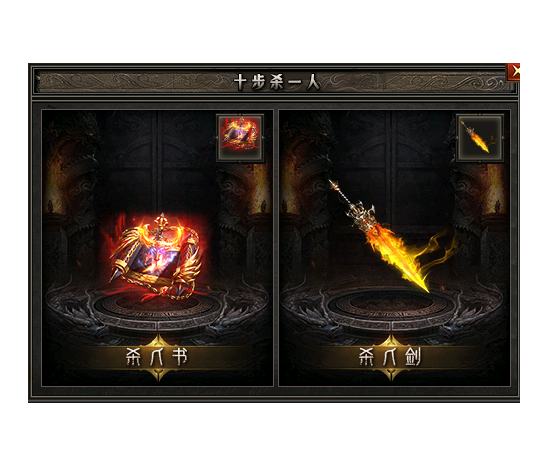This screenshot has width=548, height=467.
Task: Close the 十步杀一人 window
Action: click(x=514, y=72)
